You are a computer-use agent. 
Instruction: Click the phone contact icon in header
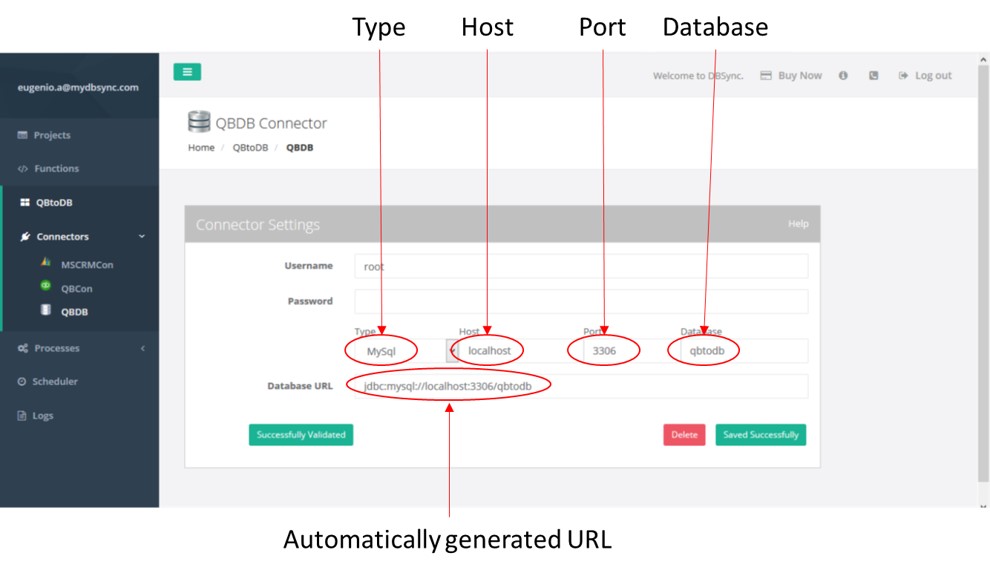click(x=873, y=76)
